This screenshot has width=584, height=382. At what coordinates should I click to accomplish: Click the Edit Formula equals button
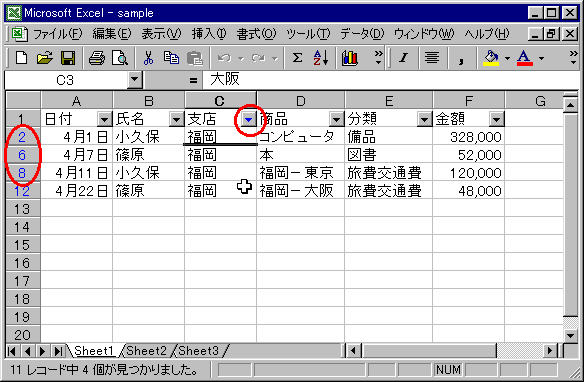coord(193,80)
